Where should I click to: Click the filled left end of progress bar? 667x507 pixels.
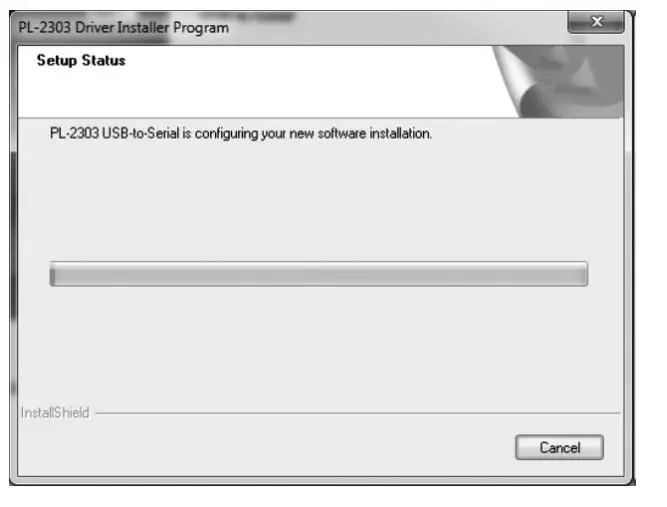53,274
